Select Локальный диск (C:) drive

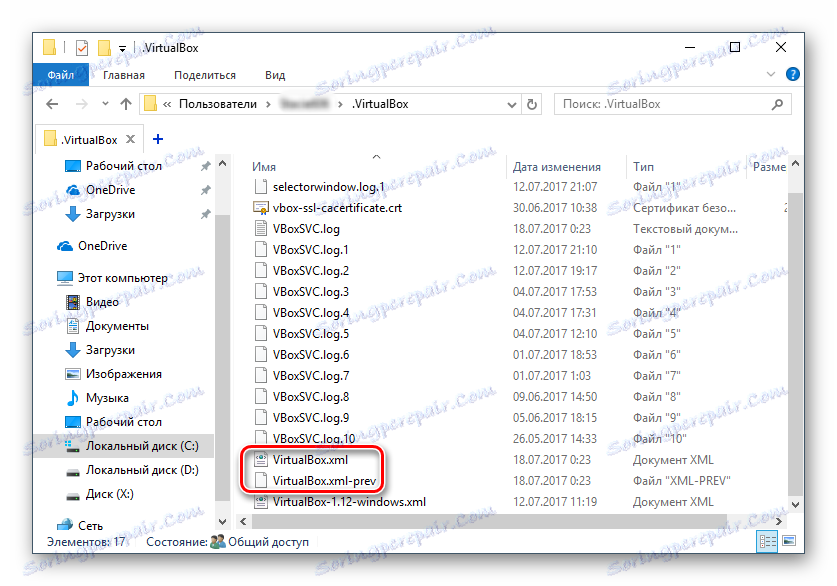(x=142, y=446)
